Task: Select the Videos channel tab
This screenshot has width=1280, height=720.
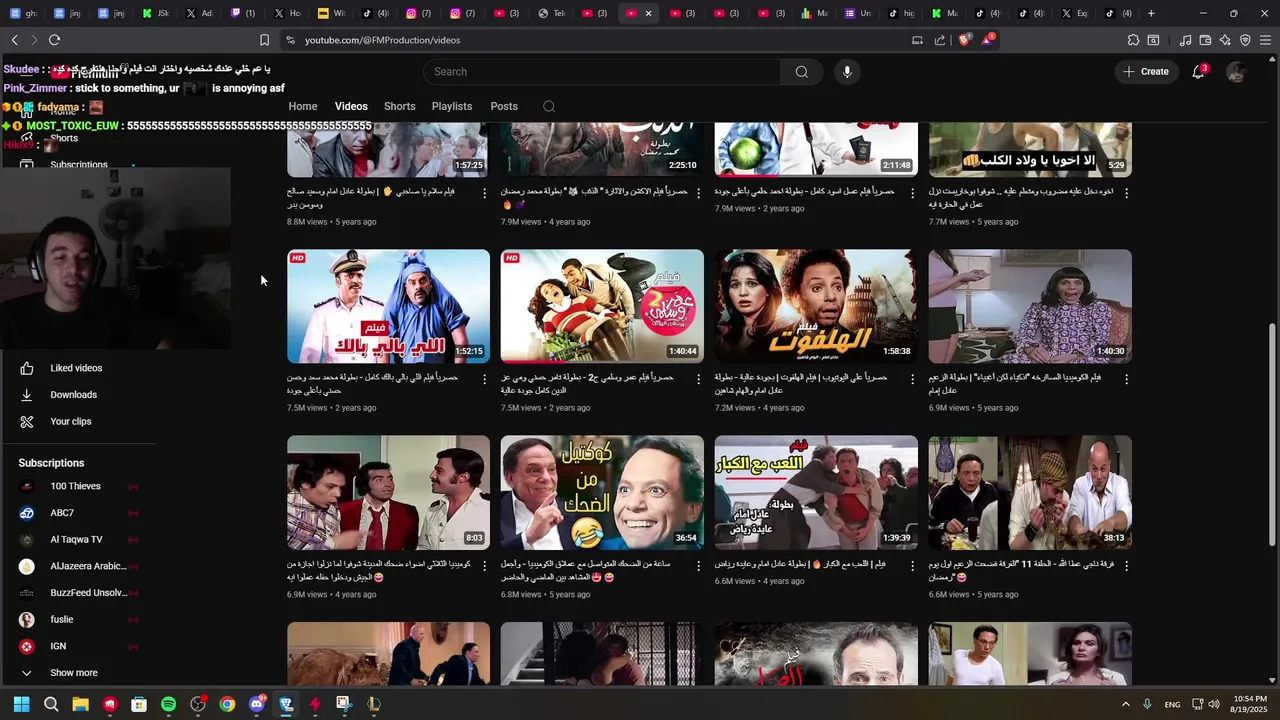Action: (x=351, y=106)
